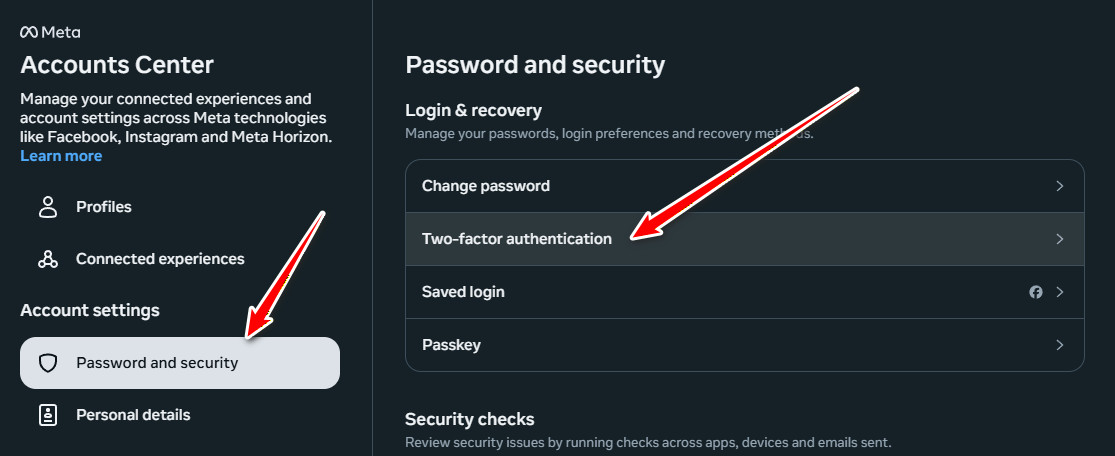The height and width of the screenshot is (456, 1115).
Task: Open the Passkey option
Action: pyautogui.click(x=451, y=345)
